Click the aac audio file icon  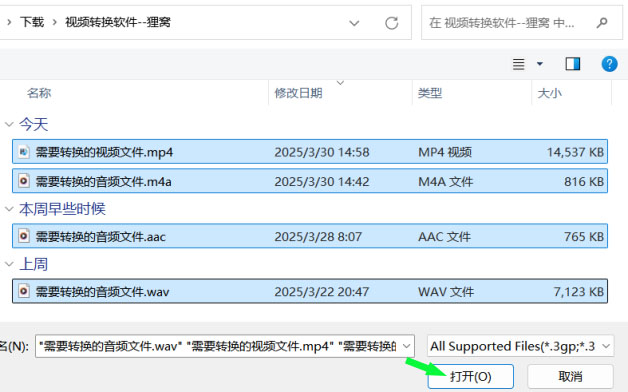pyautogui.click(x=24, y=236)
